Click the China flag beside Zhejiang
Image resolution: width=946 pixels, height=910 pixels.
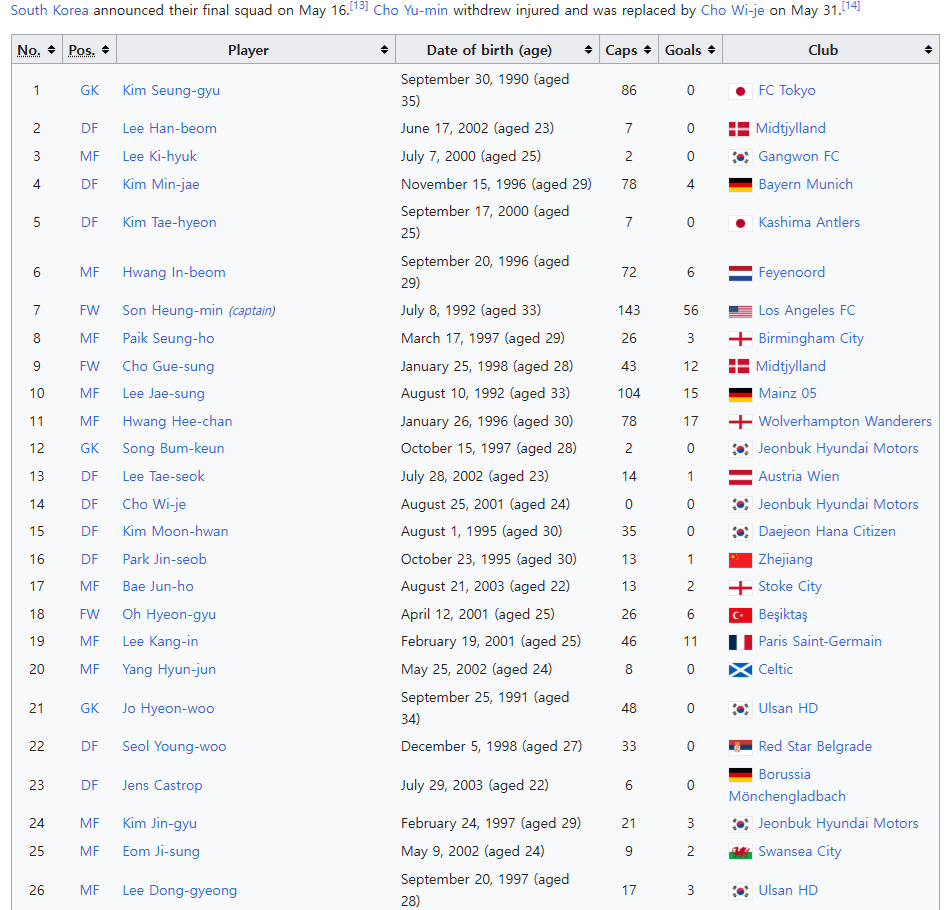[x=740, y=560]
